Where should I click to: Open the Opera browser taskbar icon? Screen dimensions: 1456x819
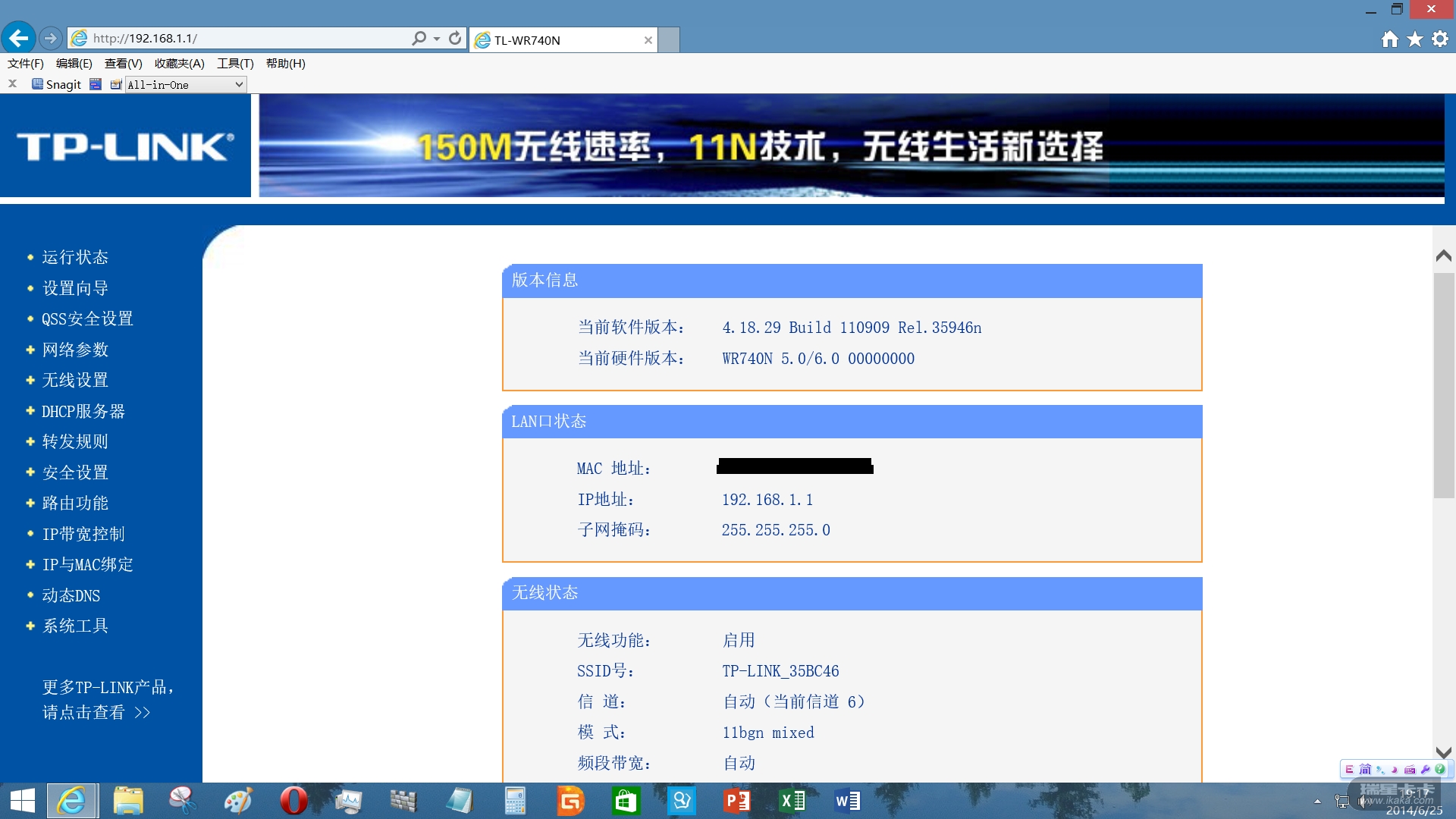(293, 801)
